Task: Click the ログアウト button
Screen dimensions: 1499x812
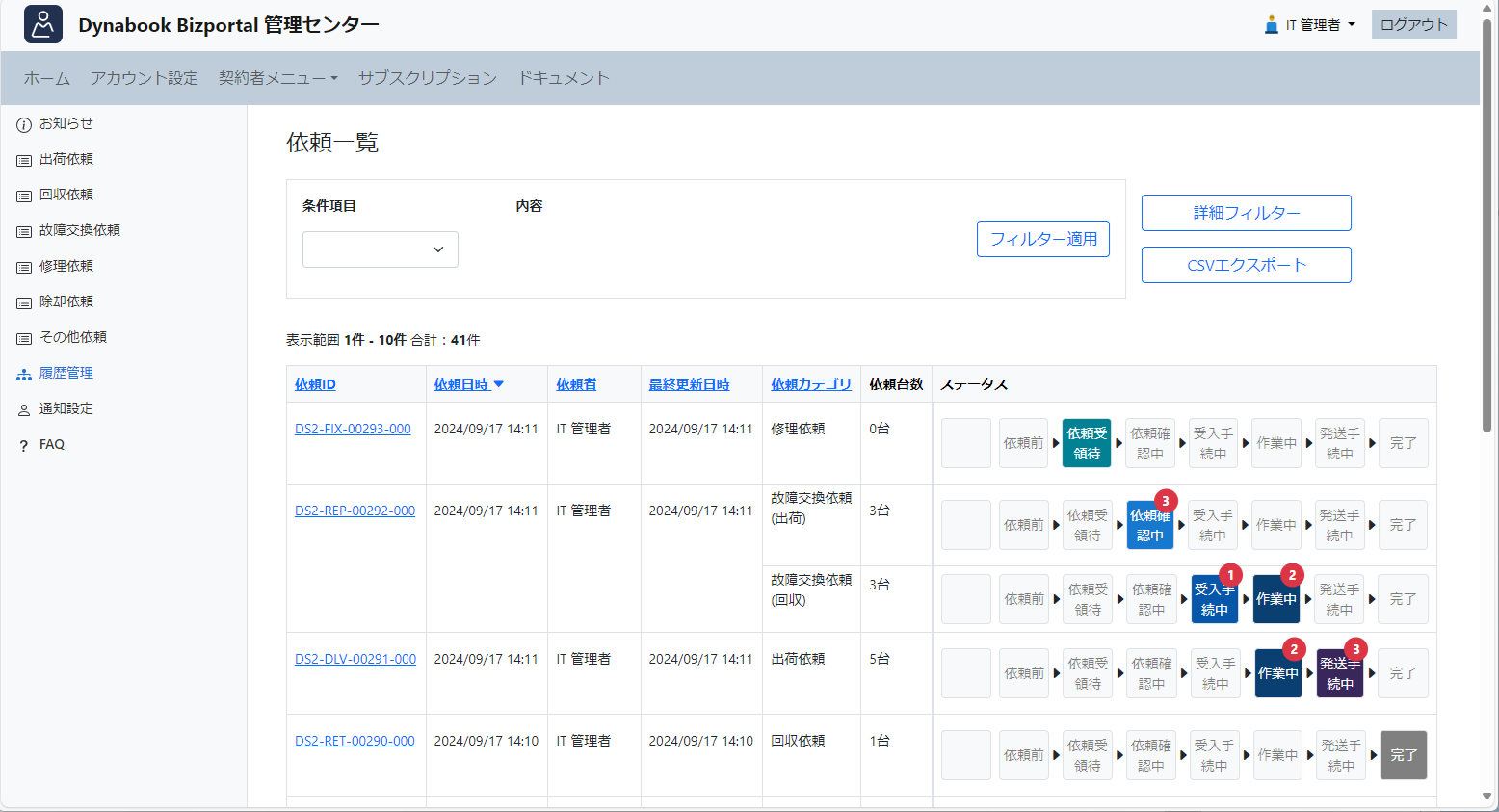Action: click(1414, 25)
